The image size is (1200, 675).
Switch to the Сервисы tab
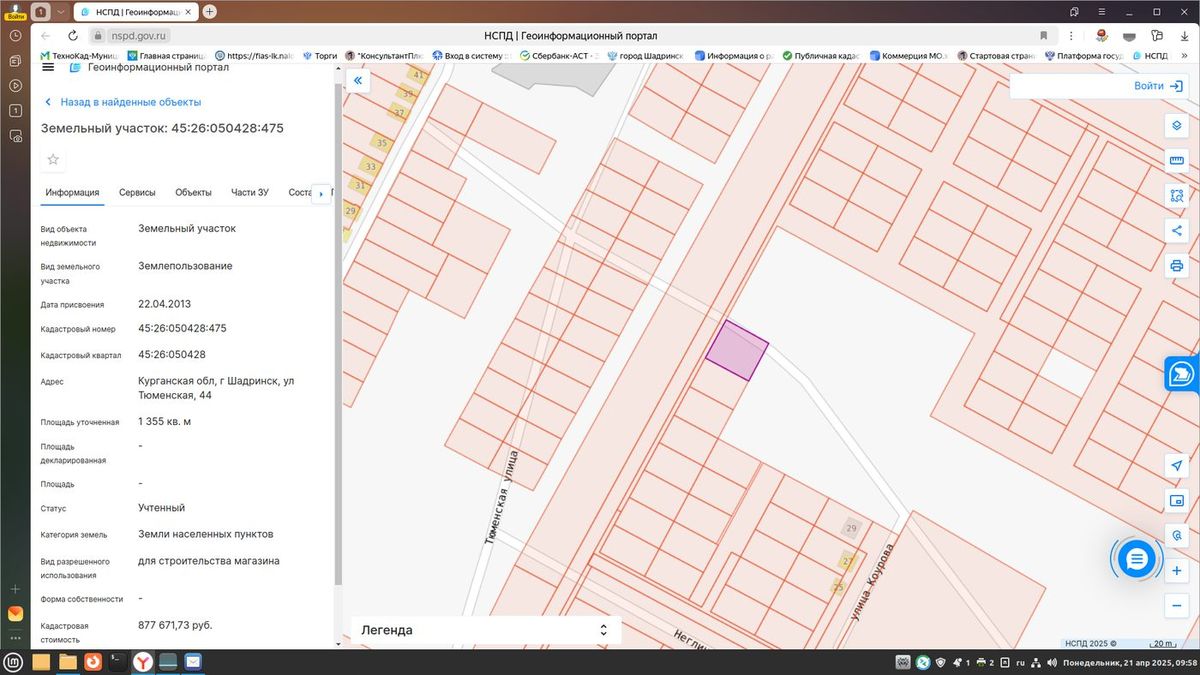tap(137, 193)
